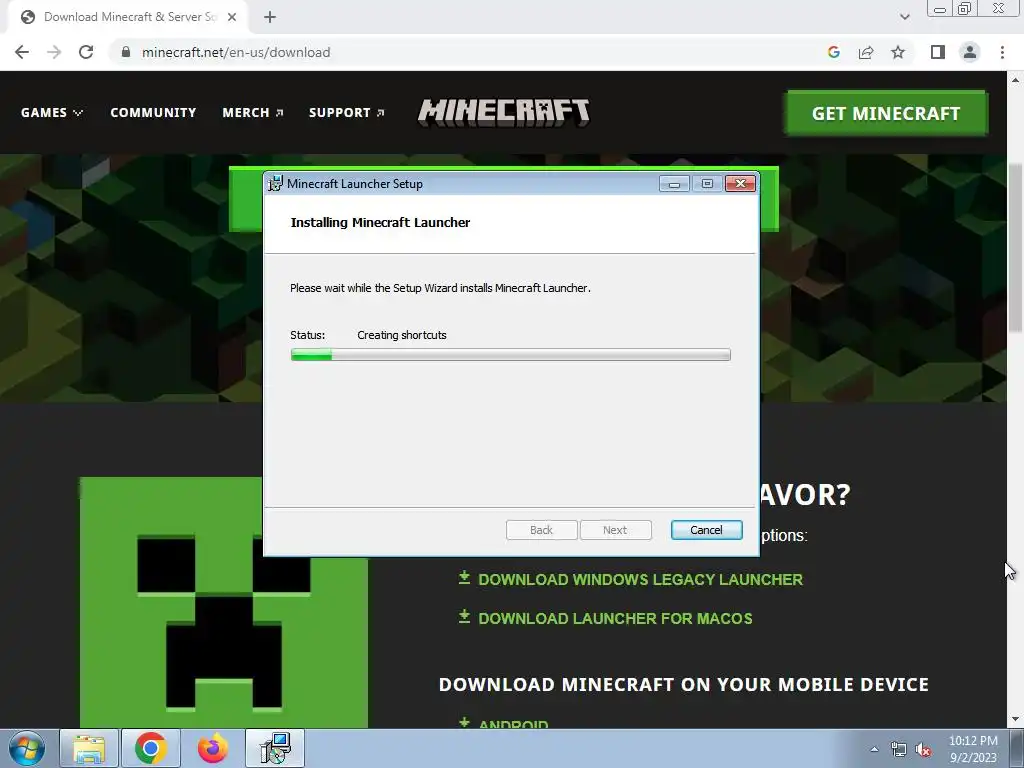Click the Chrome back arrow
This screenshot has width=1024, height=768.
pos(22,52)
